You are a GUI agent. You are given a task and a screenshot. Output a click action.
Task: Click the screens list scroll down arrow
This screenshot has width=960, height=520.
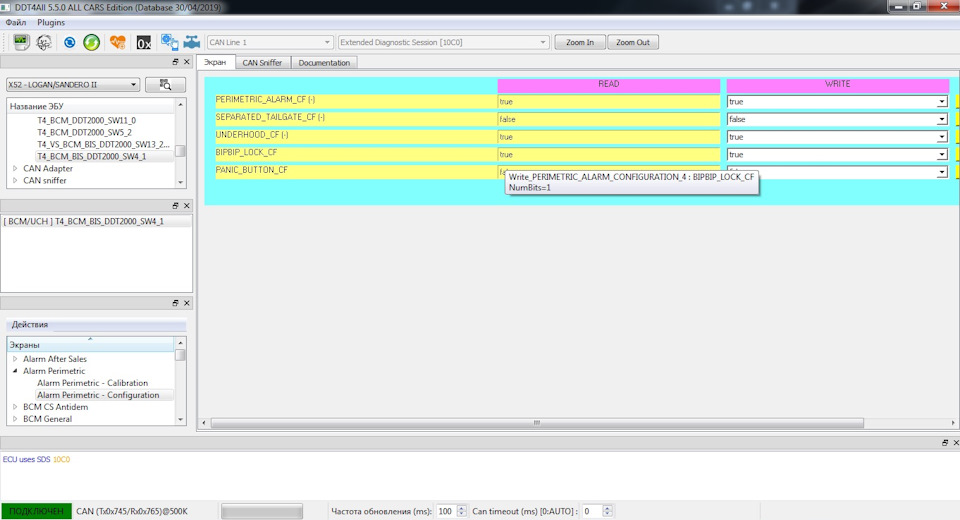pos(180,420)
